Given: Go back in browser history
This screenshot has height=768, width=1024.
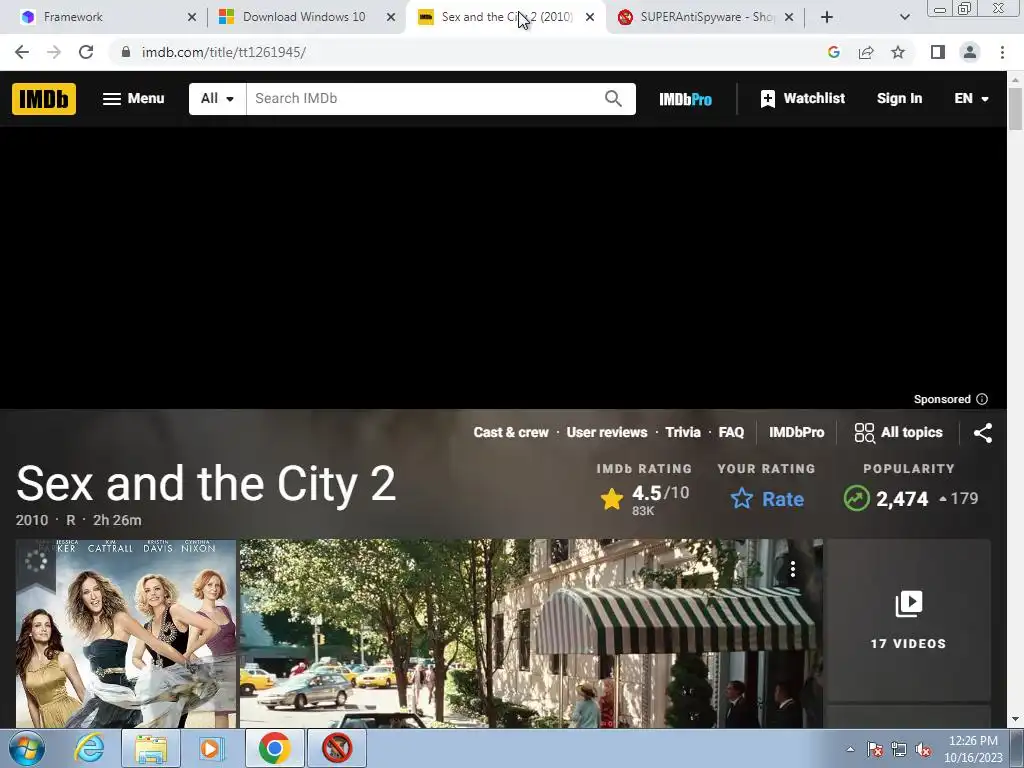Looking at the screenshot, I should click(x=22, y=52).
